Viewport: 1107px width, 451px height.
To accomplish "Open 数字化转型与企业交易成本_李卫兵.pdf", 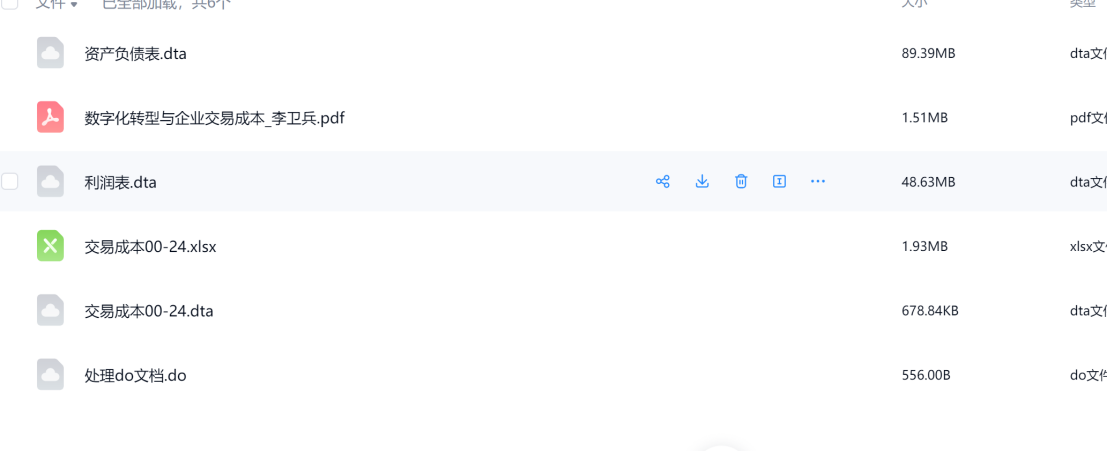I will (215, 118).
